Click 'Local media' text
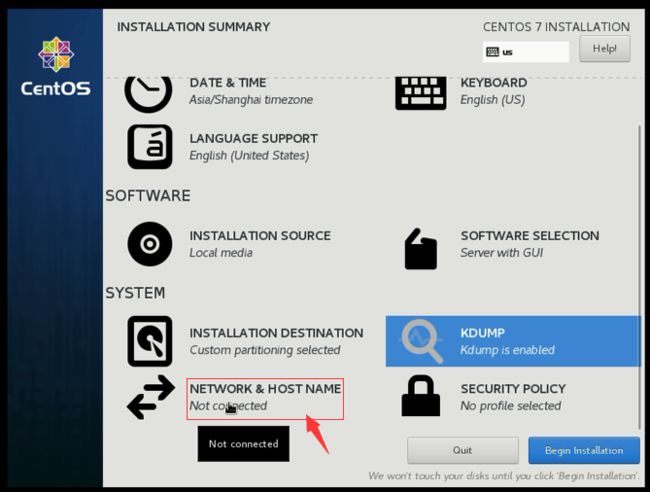 [x=221, y=253]
